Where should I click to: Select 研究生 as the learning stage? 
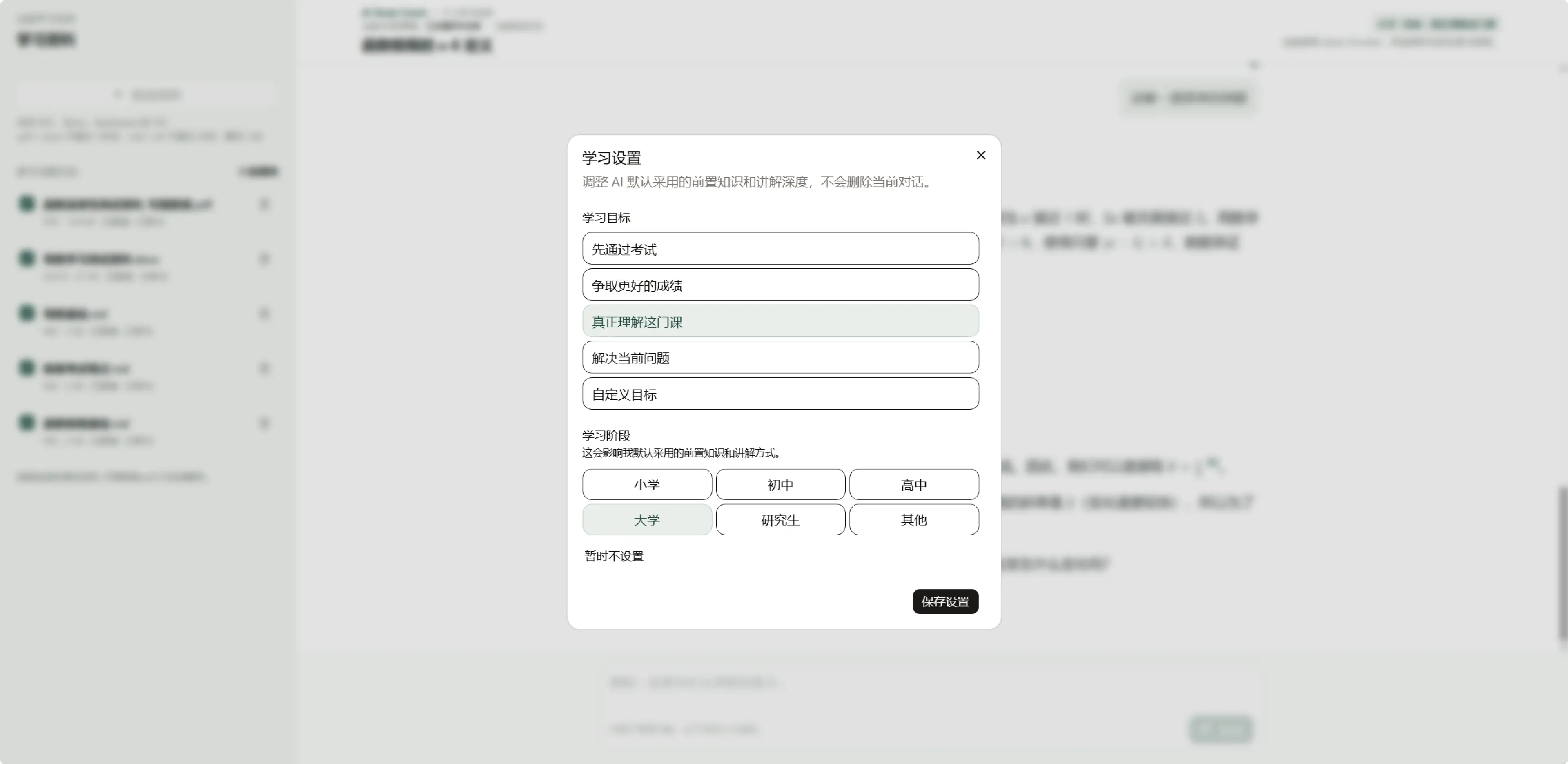coord(780,519)
